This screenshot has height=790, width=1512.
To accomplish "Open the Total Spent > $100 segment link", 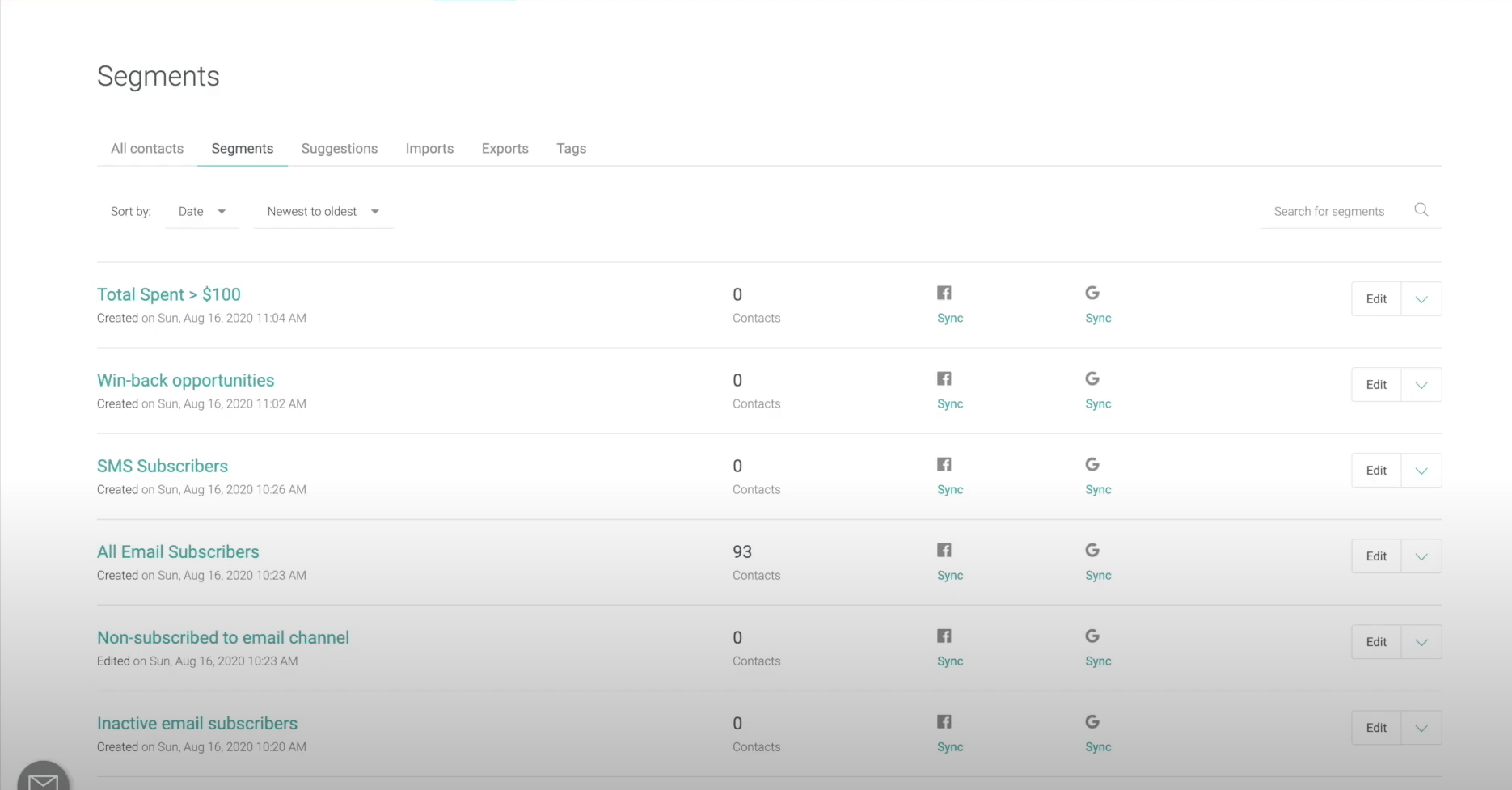I will (169, 294).
